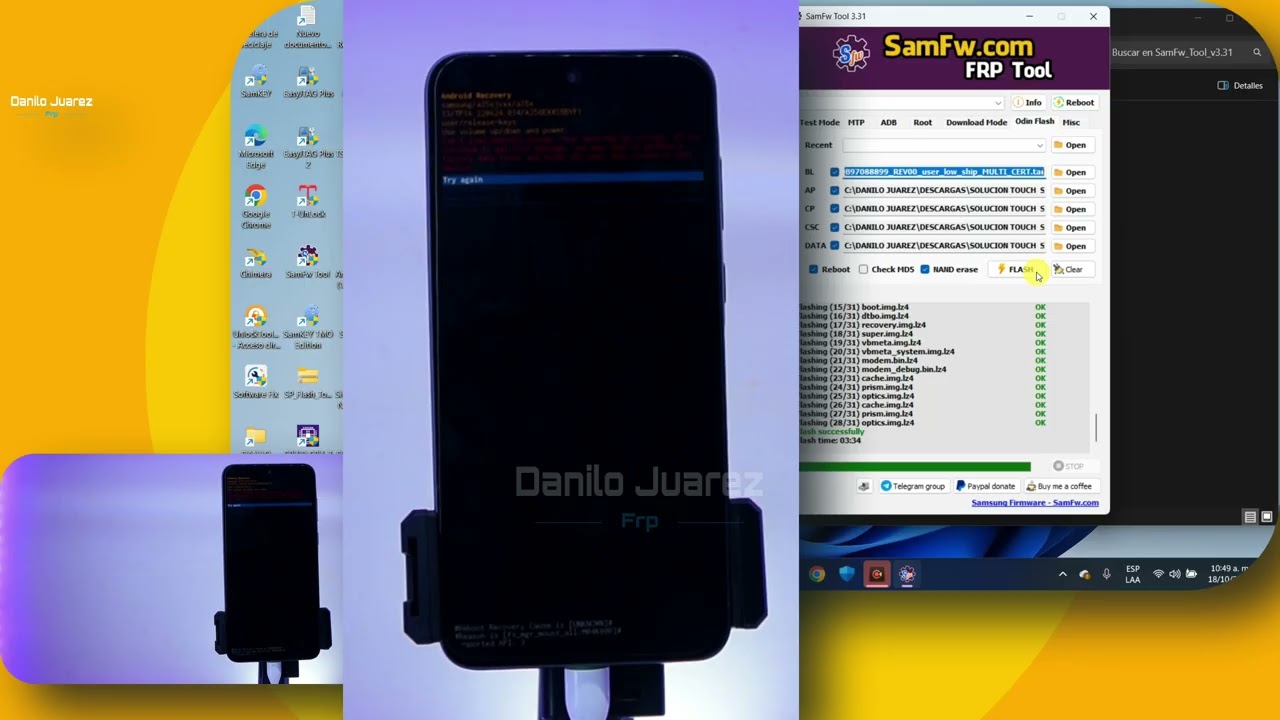Open the T-Unlock desktop shortcut
Image resolution: width=1280 pixels, height=720 pixels.
(x=308, y=203)
